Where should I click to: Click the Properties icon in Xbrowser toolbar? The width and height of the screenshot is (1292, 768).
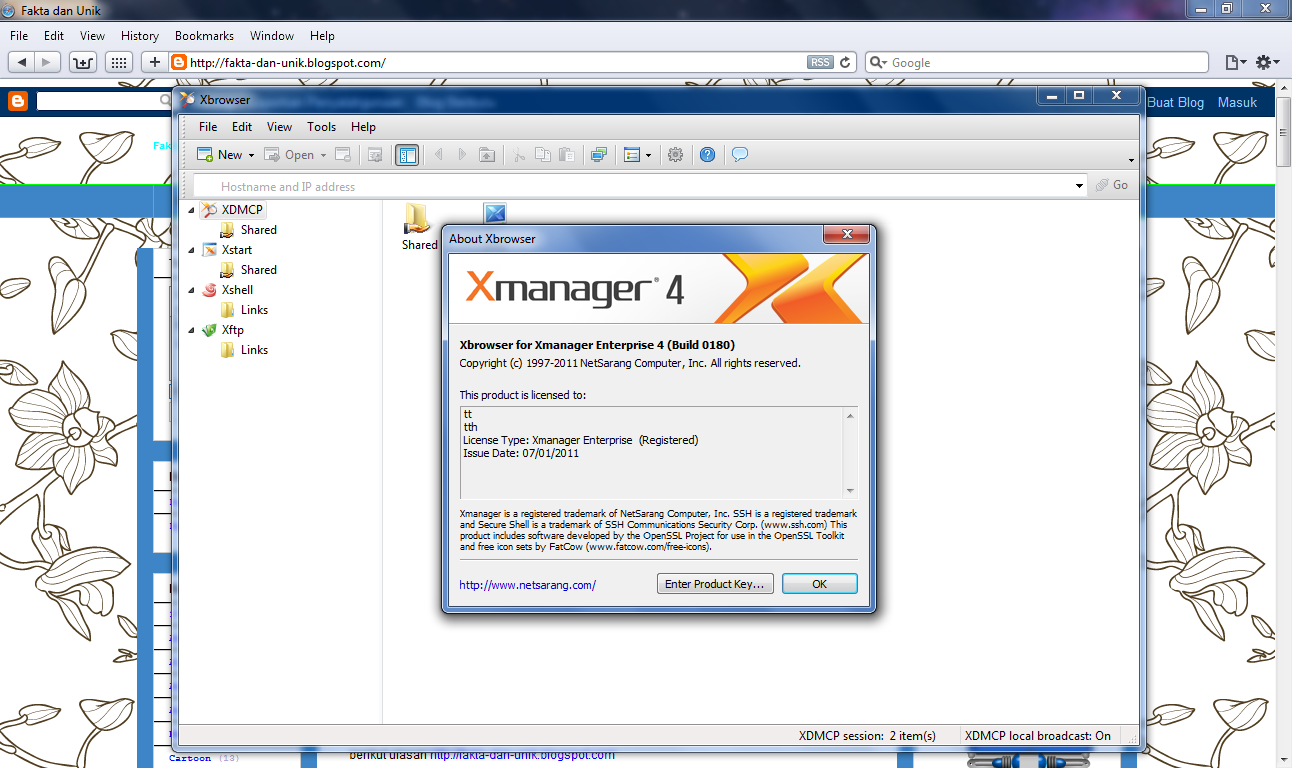pyautogui.click(x=376, y=155)
